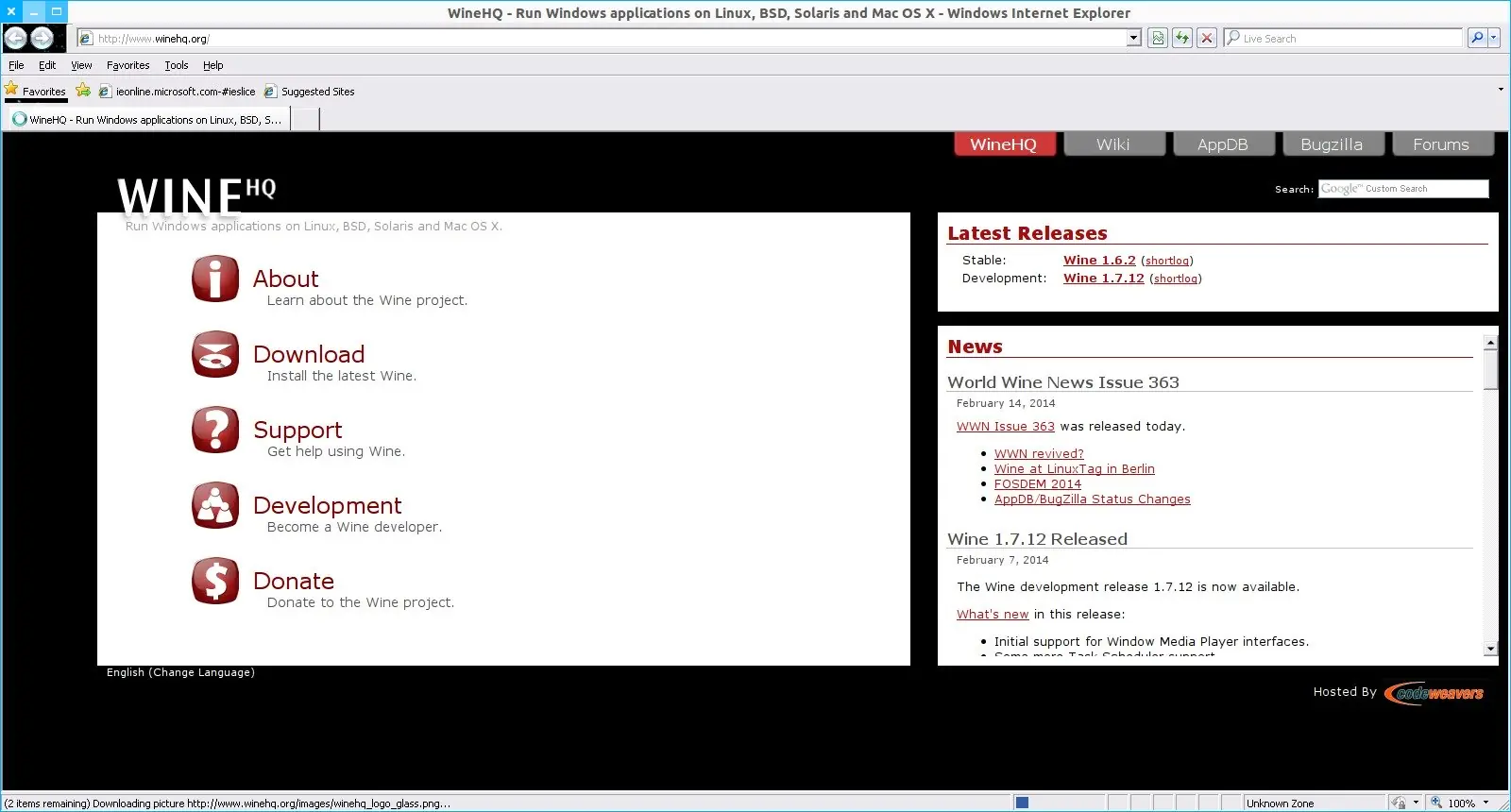Switch to the AppDB site tab
This screenshot has width=1511, height=812.
coord(1223,144)
